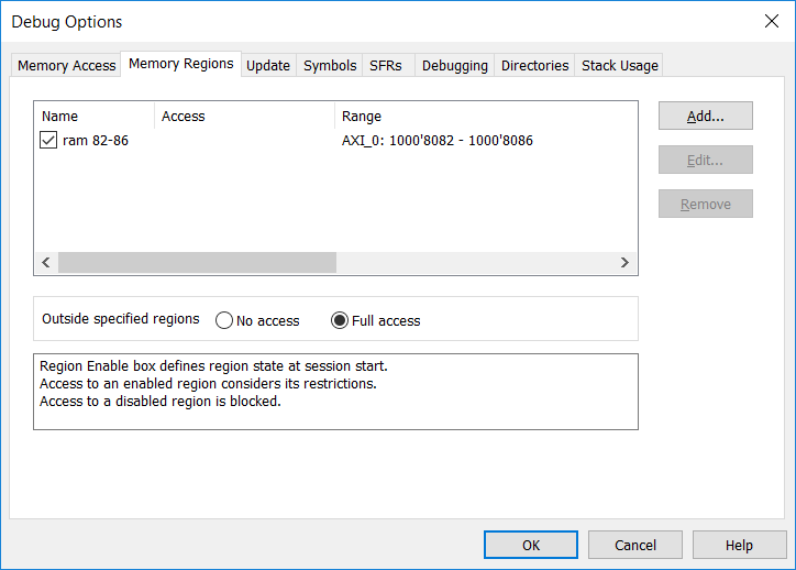Open the Symbols tab
The width and height of the screenshot is (796, 570).
point(330,65)
